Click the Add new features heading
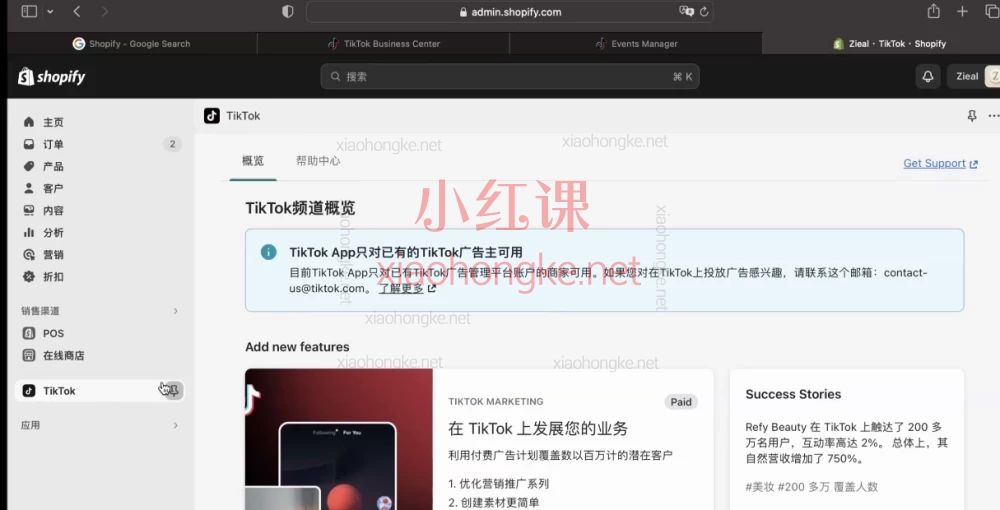 pos(297,347)
